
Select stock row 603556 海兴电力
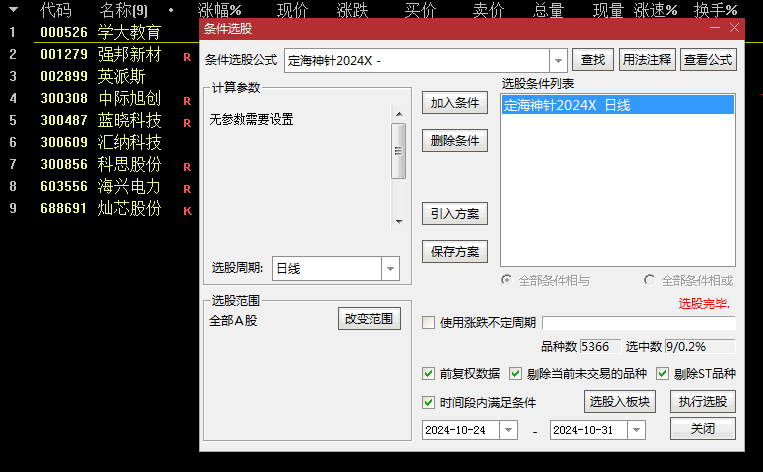point(100,186)
